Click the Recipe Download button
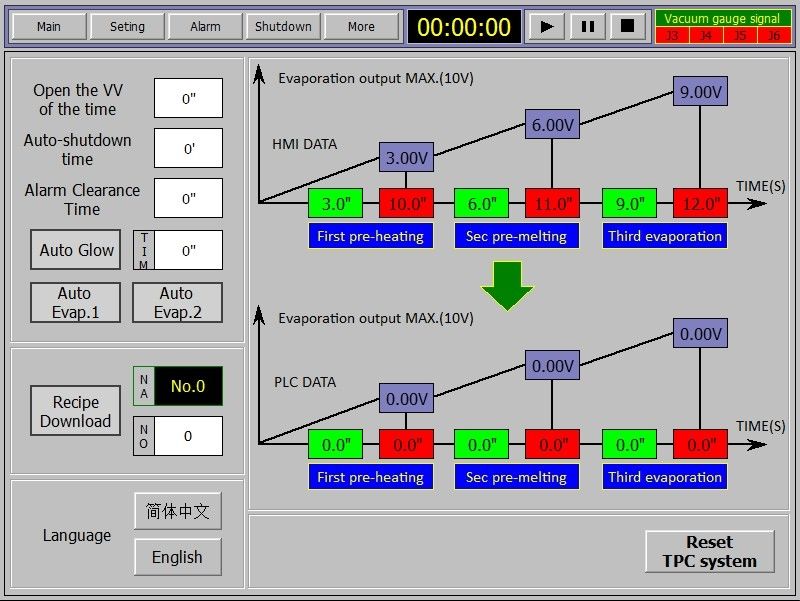 76,412
